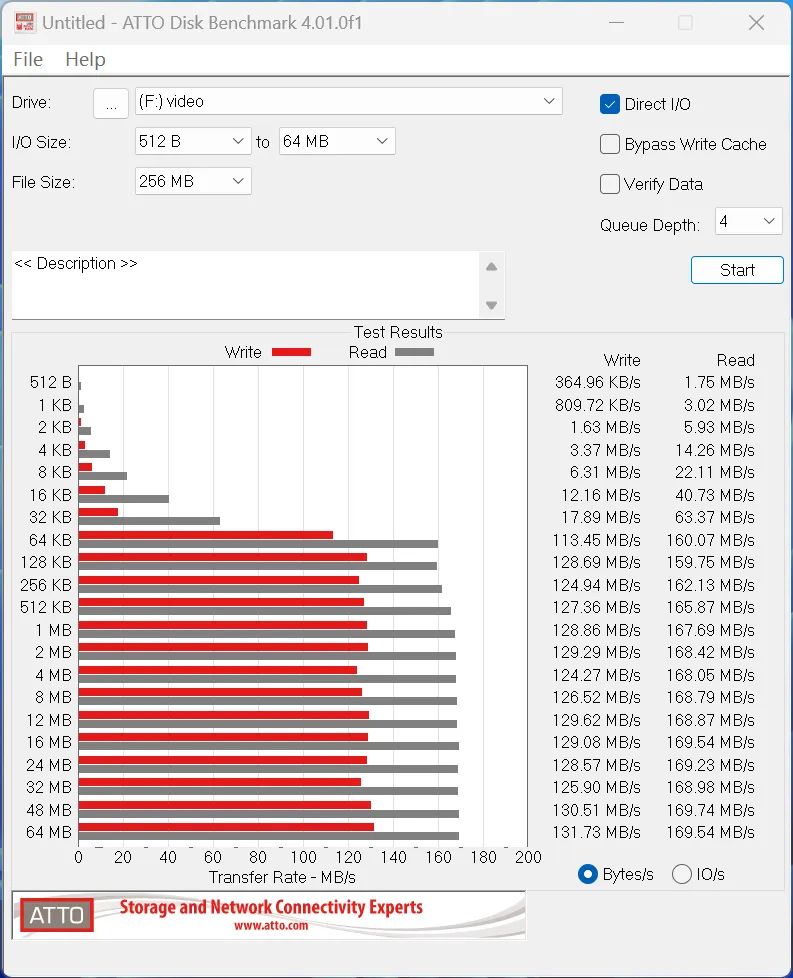793x978 pixels.
Task: Click the 160.07 MB/s read result
Action: tap(711, 540)
